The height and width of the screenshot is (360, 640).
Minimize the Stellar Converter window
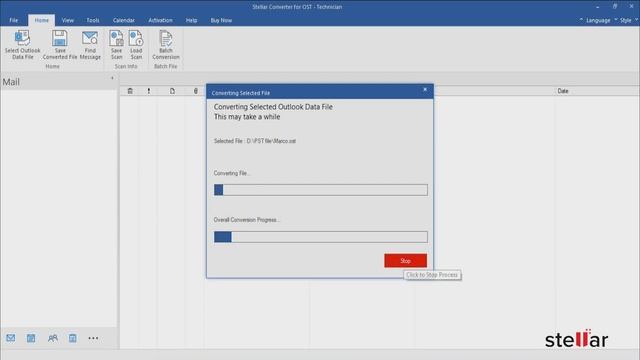(x=598, y=7)
